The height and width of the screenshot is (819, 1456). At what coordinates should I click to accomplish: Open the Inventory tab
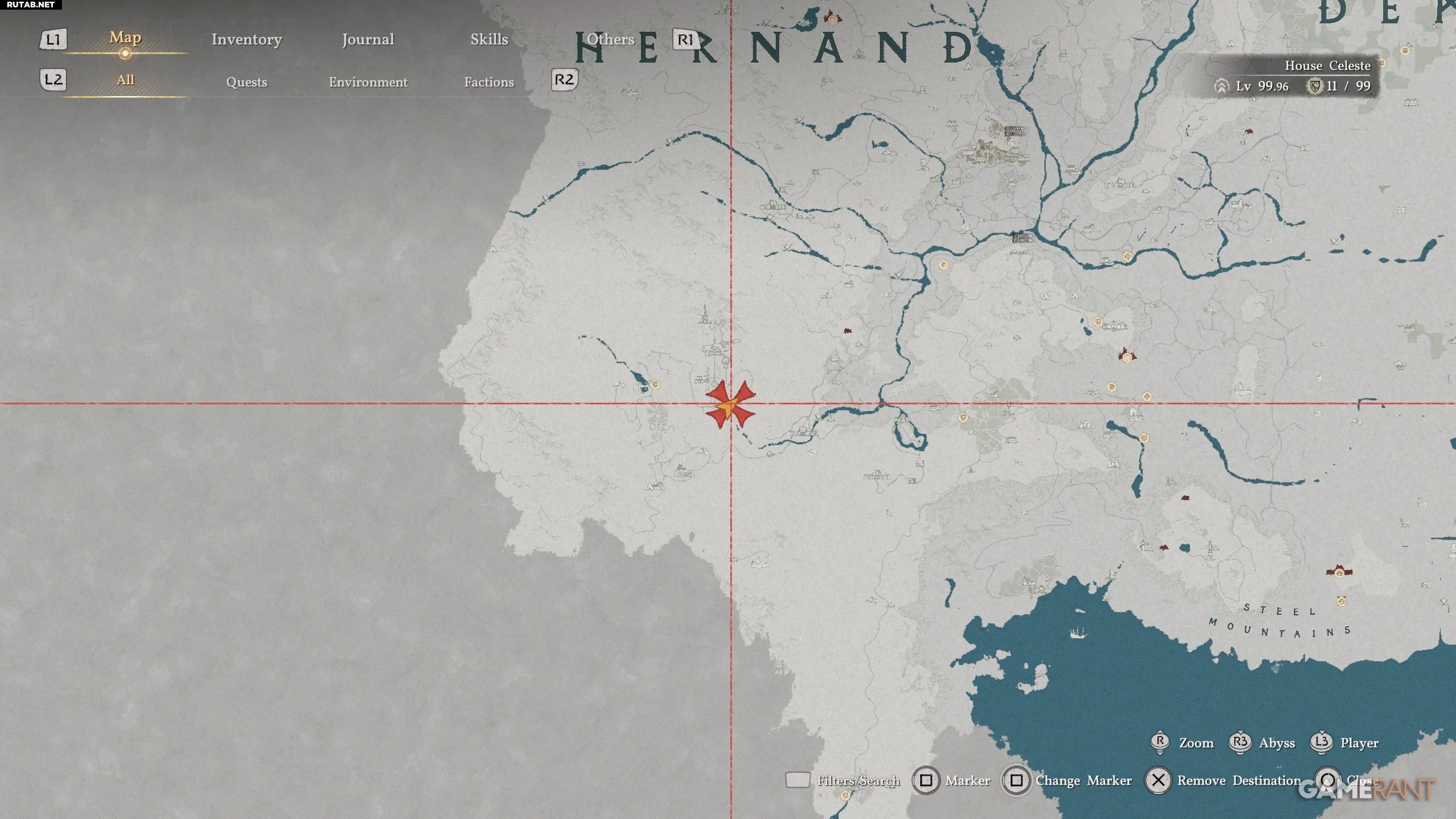pos(246,39)
